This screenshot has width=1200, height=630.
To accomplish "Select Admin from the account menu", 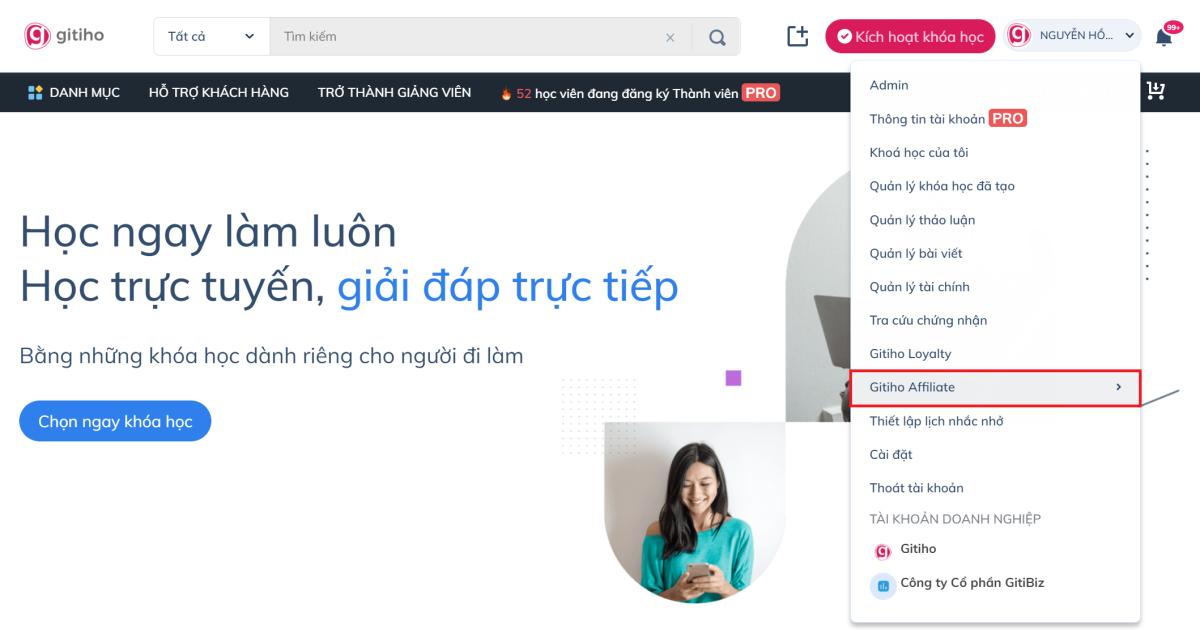I will coord(888,85).
